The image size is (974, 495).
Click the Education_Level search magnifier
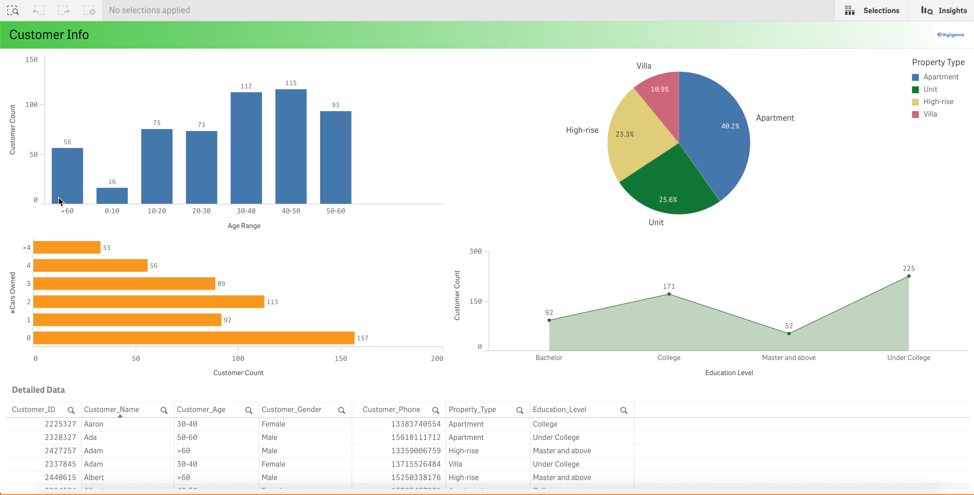624,410
